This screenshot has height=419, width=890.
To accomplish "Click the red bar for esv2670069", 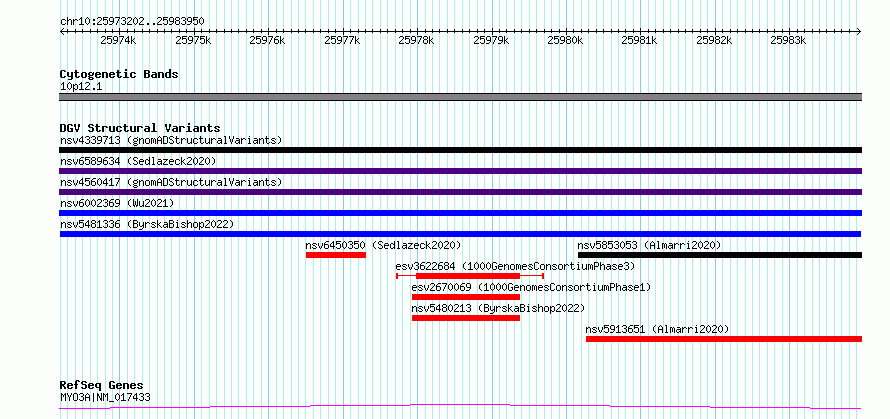I will pyautogui.click(x=466, y=297).
